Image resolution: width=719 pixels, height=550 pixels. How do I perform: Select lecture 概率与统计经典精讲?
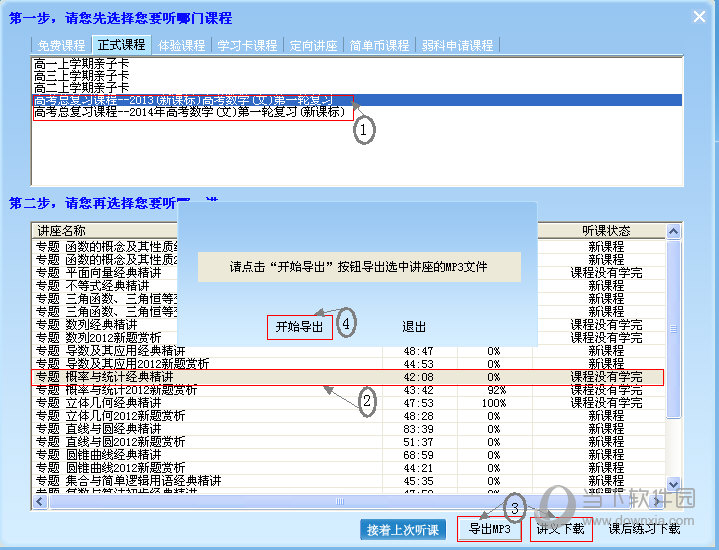(120, 377)
